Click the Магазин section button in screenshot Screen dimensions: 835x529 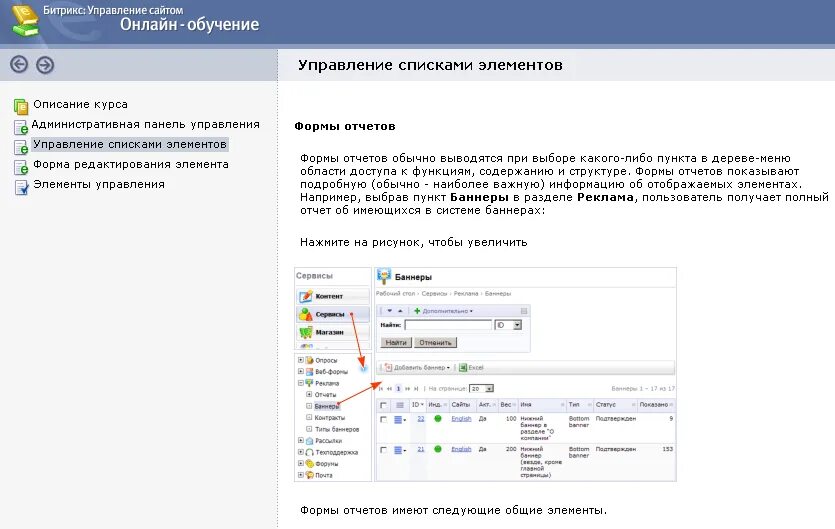pos(332,332)
